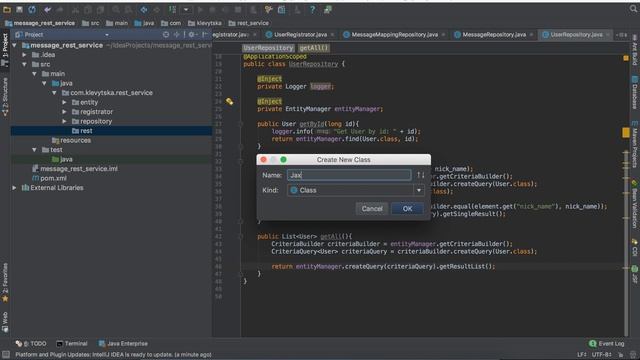
Task: Change line separator LF in status bar
Action: (x=582, y=355)
